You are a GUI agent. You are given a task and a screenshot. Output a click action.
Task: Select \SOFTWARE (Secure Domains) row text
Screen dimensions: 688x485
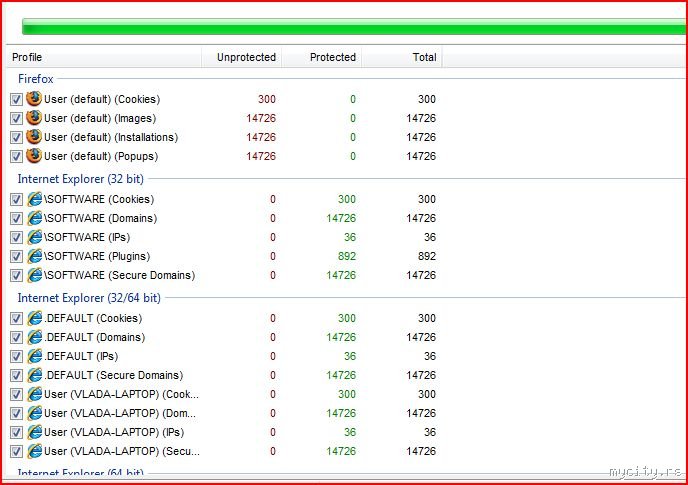pos(119,275)
